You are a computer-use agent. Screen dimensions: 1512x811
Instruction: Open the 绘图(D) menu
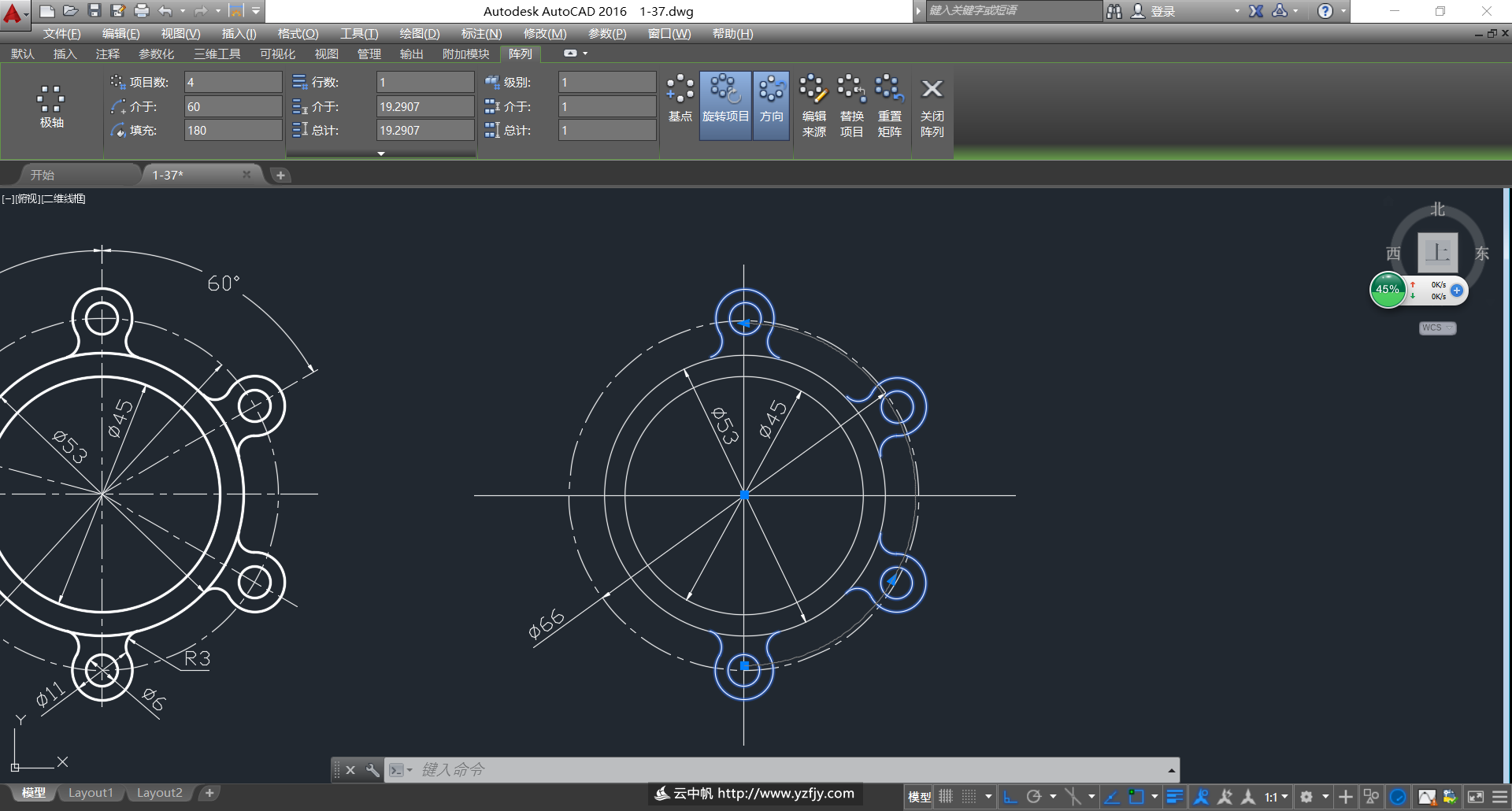(420, 33)
